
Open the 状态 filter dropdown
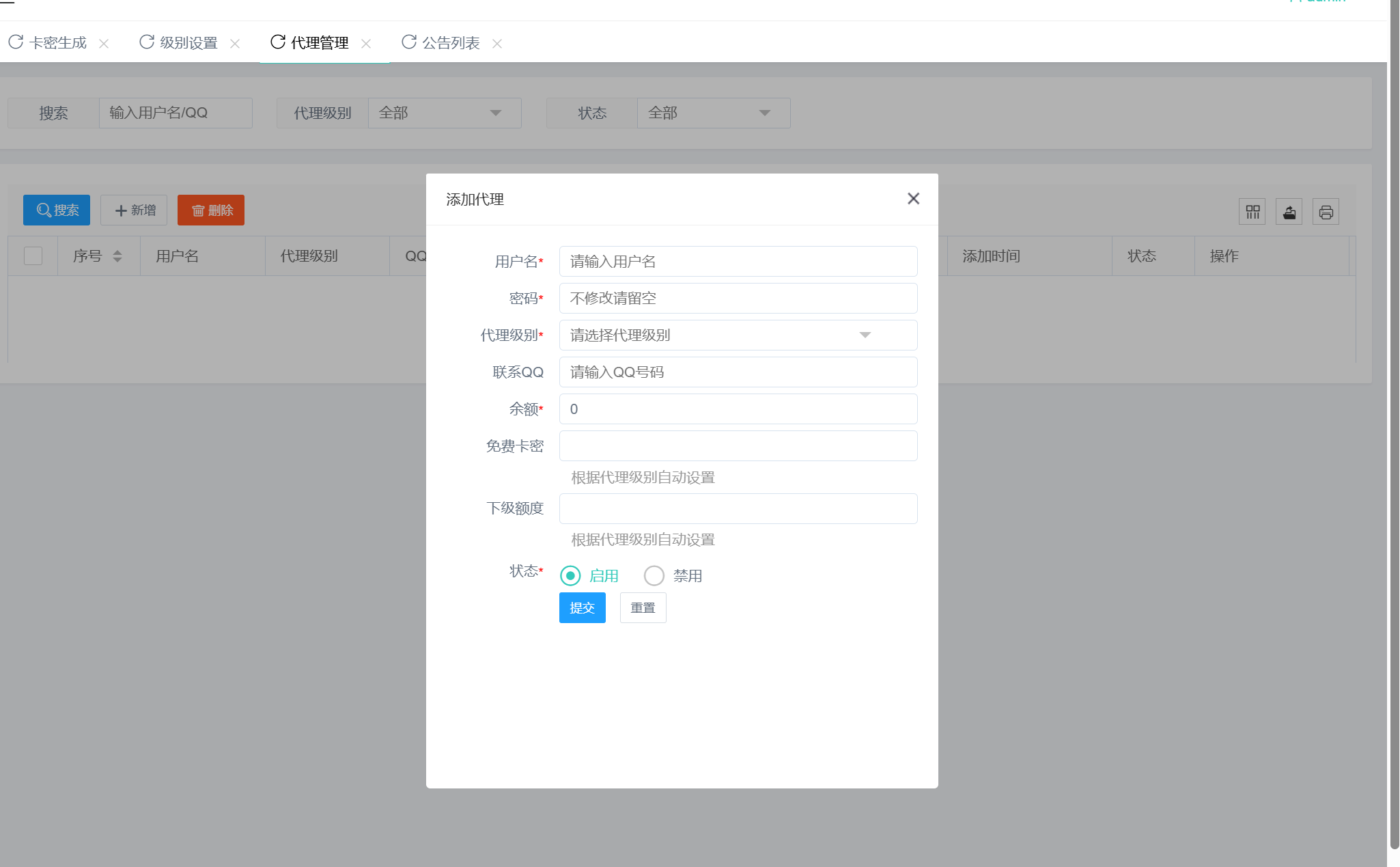point(714,113)
